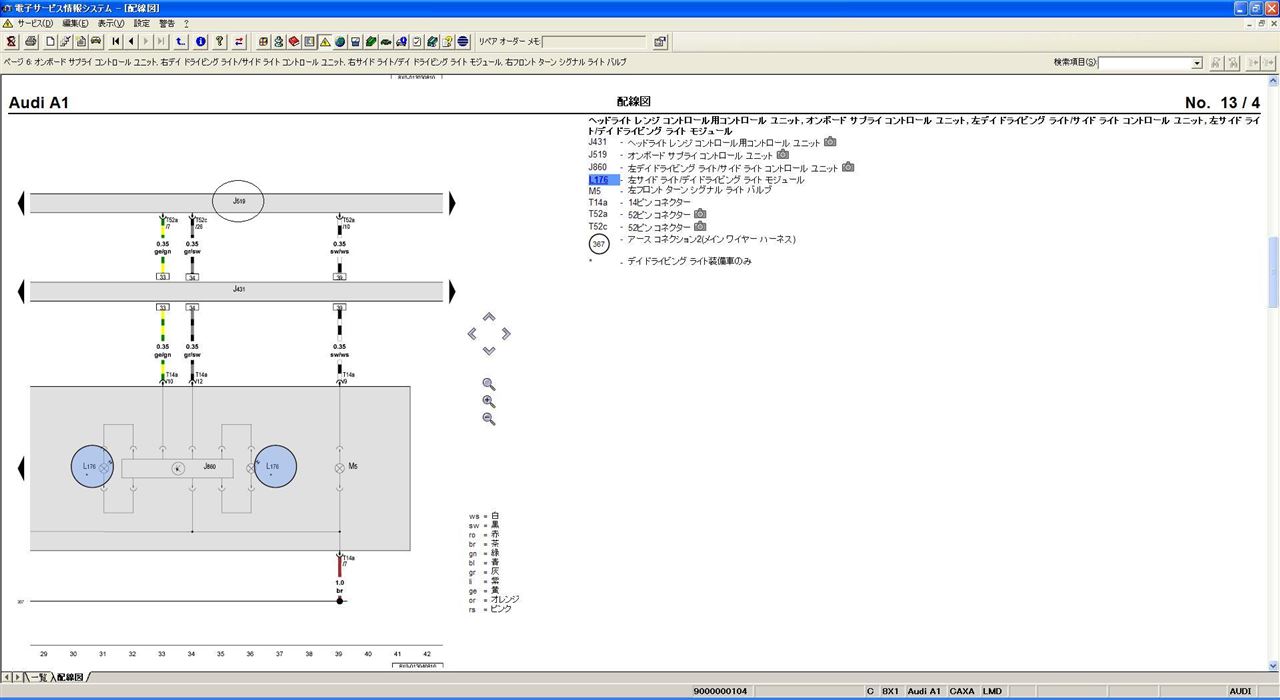Click the zoom-in magnifier with plus sign
The height and width of the screenshot is (700, 1280).
click(489, 402)
